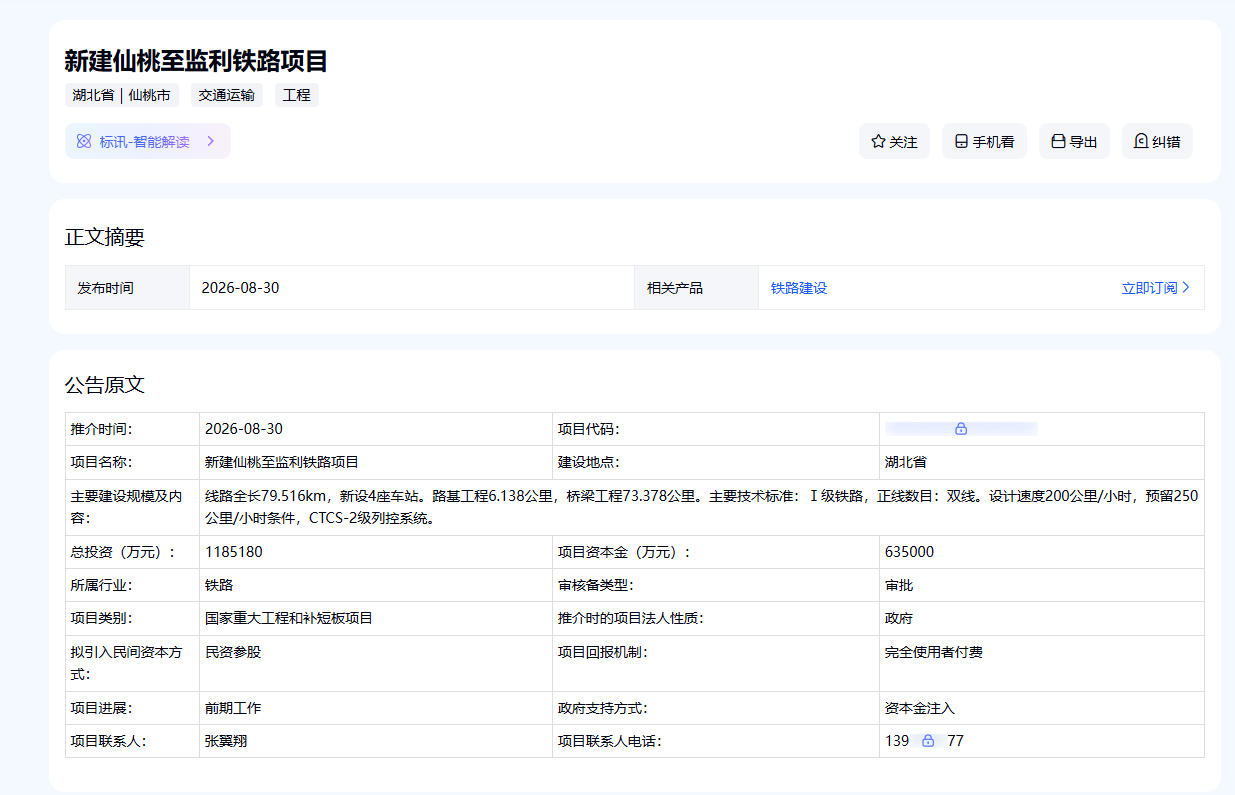Click the export icon next to 导出
Screen dimensions: 1235x795
point(1058,142)
